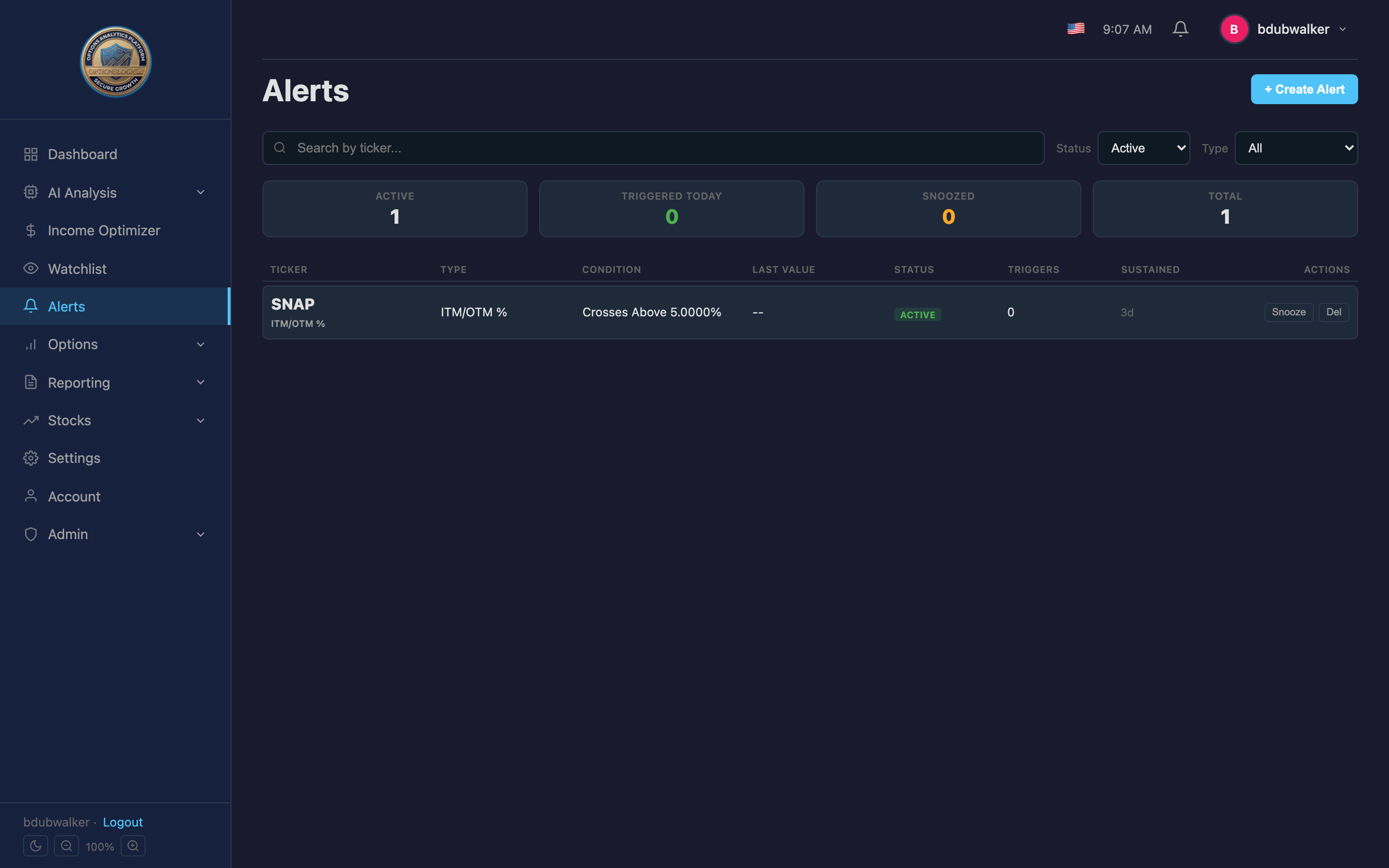Click the Account person icon

coord(31,496)
